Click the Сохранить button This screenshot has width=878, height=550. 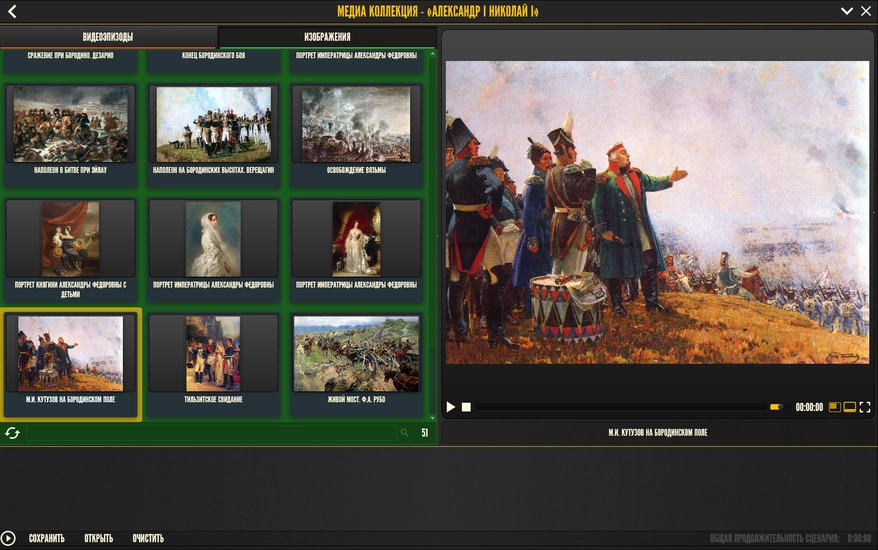(x=46, y=539)
